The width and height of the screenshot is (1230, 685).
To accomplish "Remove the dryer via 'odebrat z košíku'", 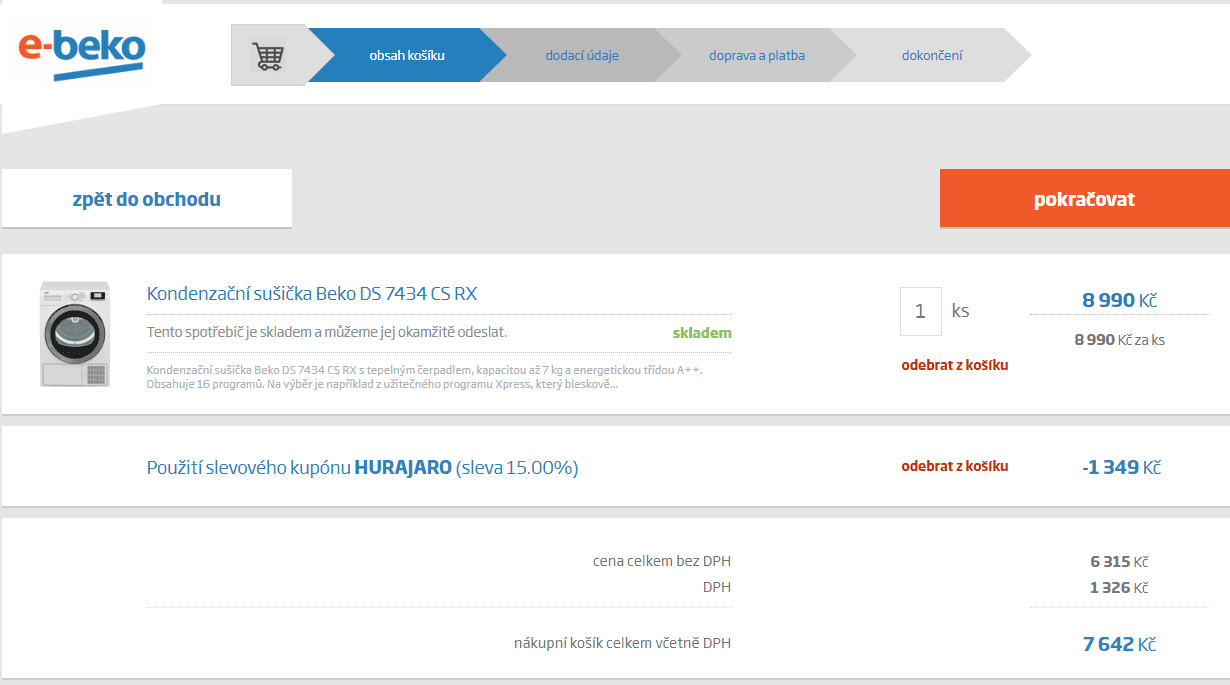I will [x=955, y=365].
